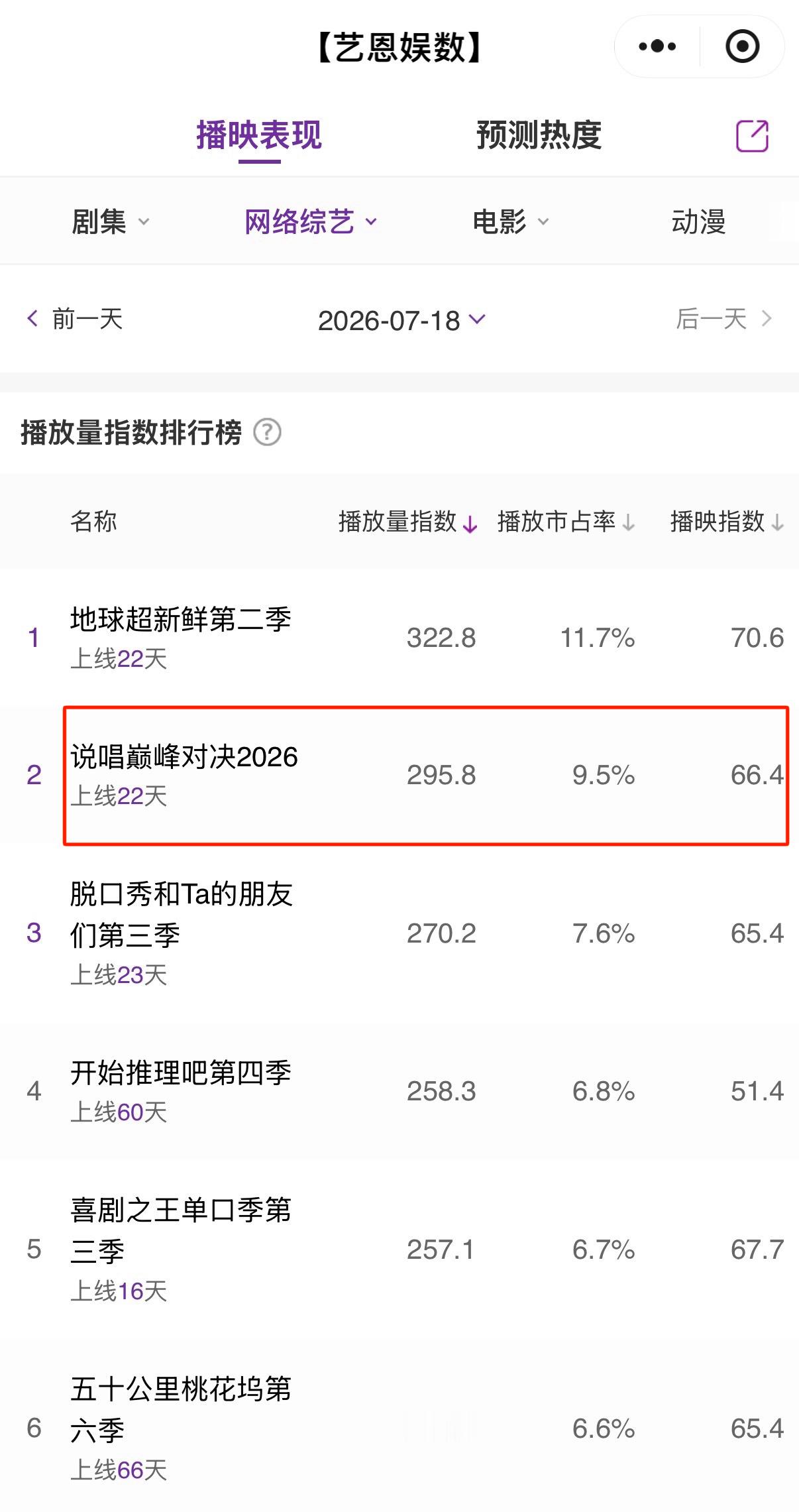Switch to the 预测热度 tab
The height and width of the screenshot is (1512, 799).
539,136
